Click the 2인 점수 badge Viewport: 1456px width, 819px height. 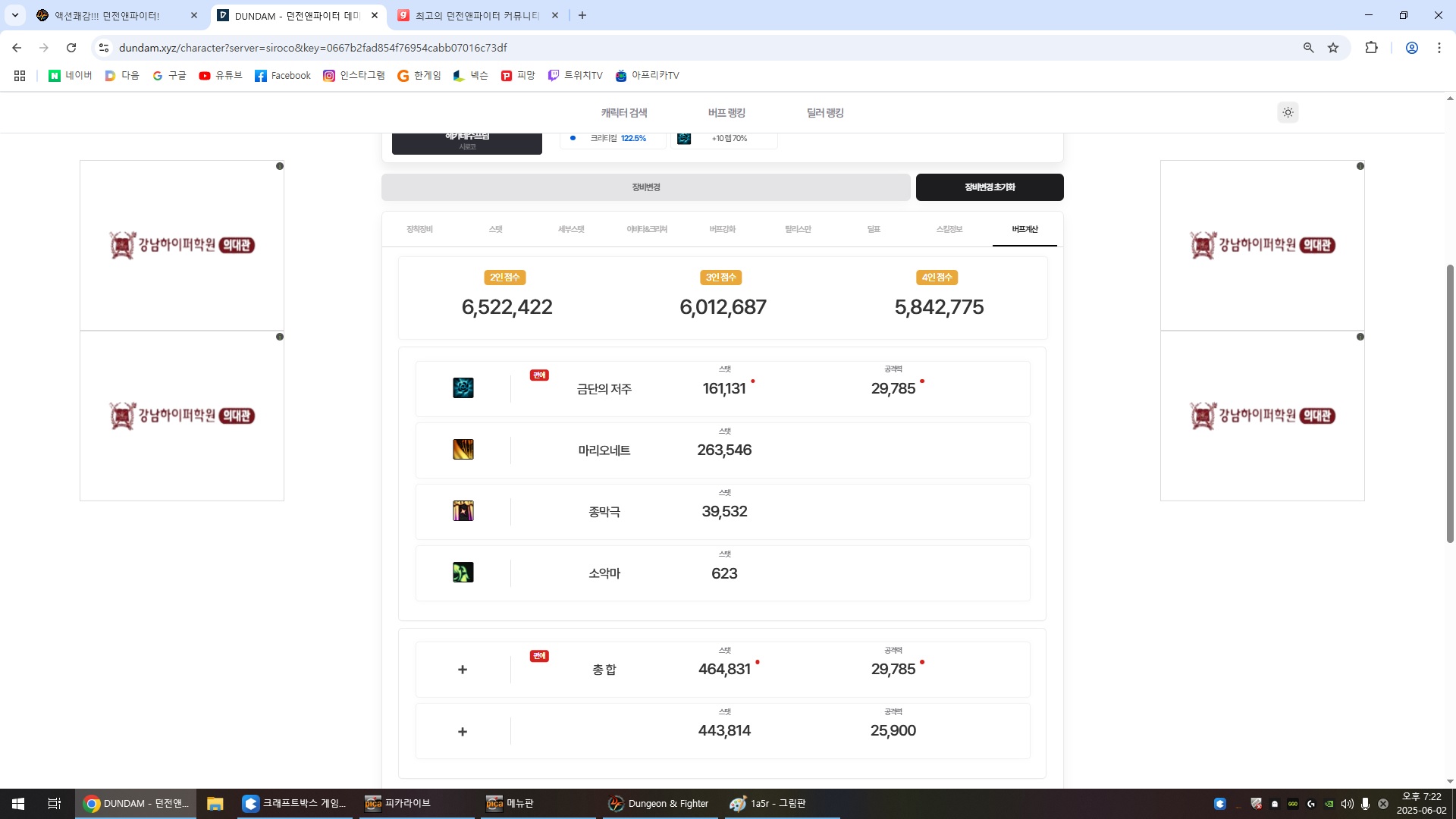click(x=505, y=278)
